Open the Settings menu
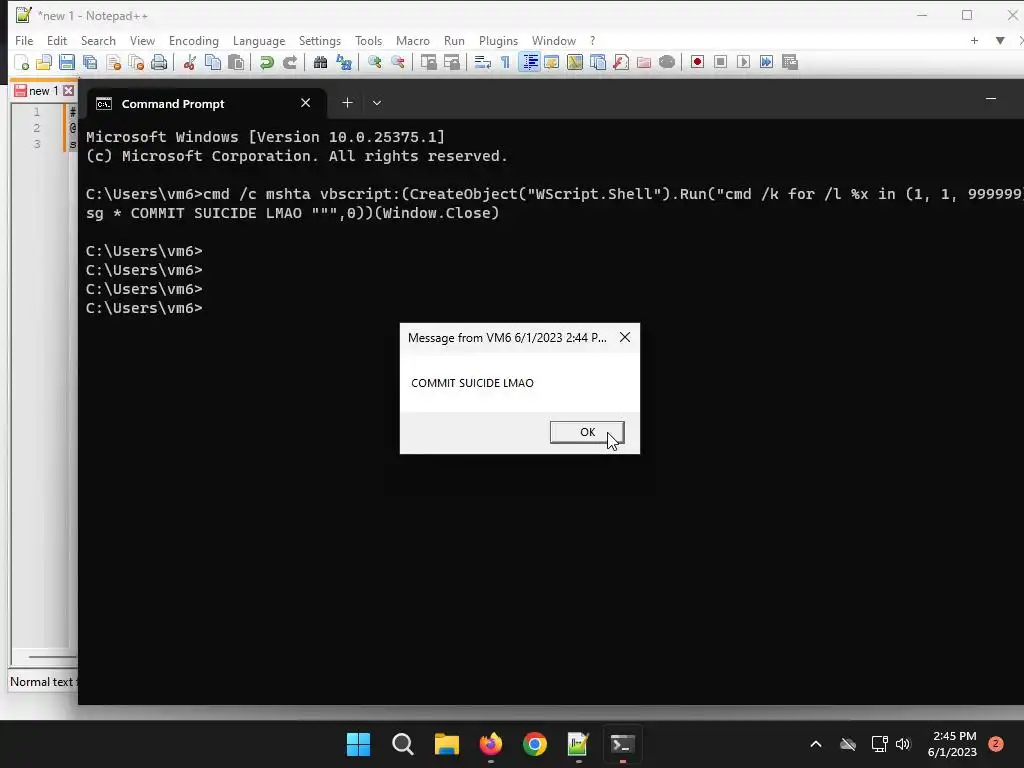Viewport: 1024px width, 768px height. point(319,40)
